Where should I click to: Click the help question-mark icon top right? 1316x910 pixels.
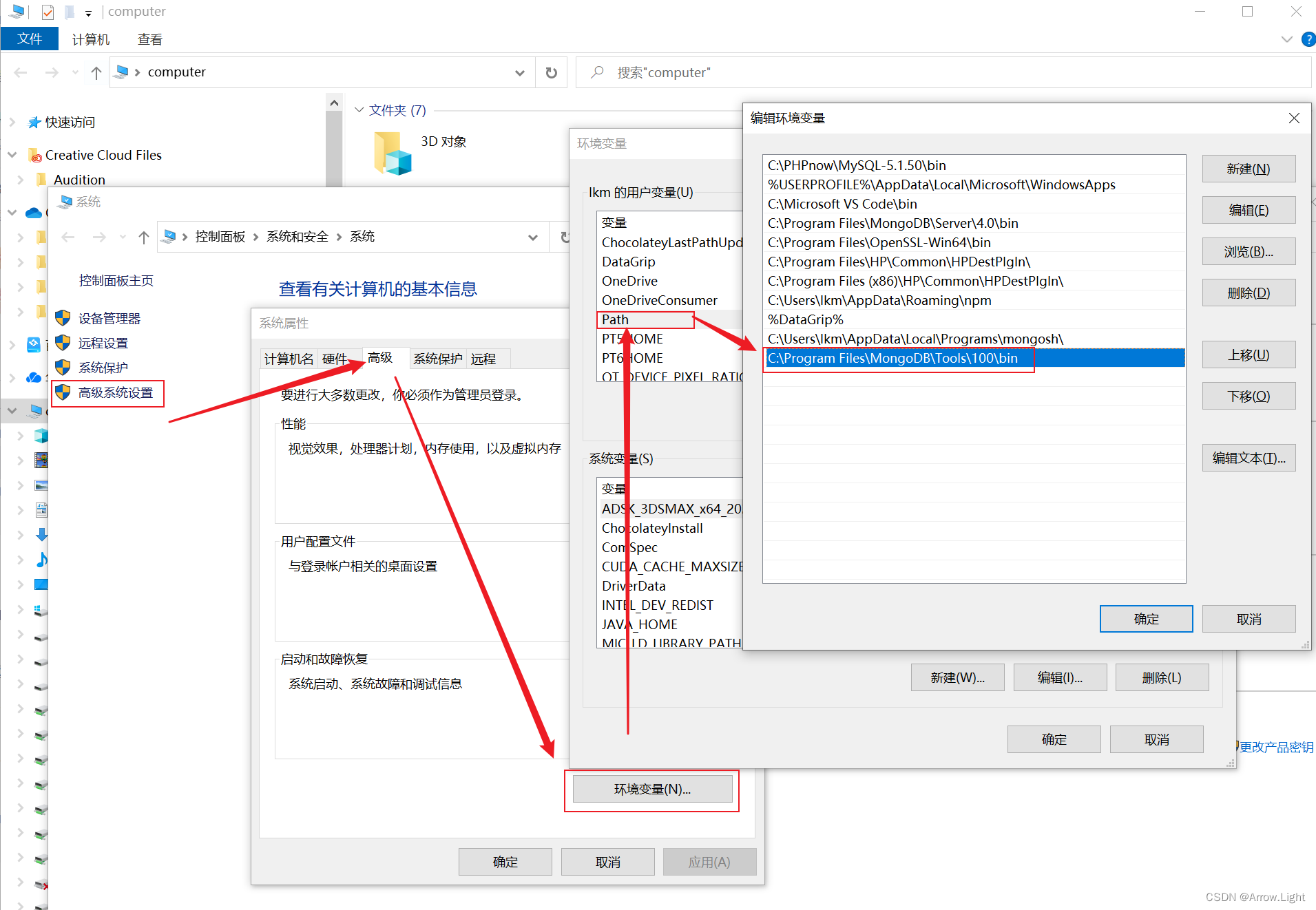coord(1308,39)
